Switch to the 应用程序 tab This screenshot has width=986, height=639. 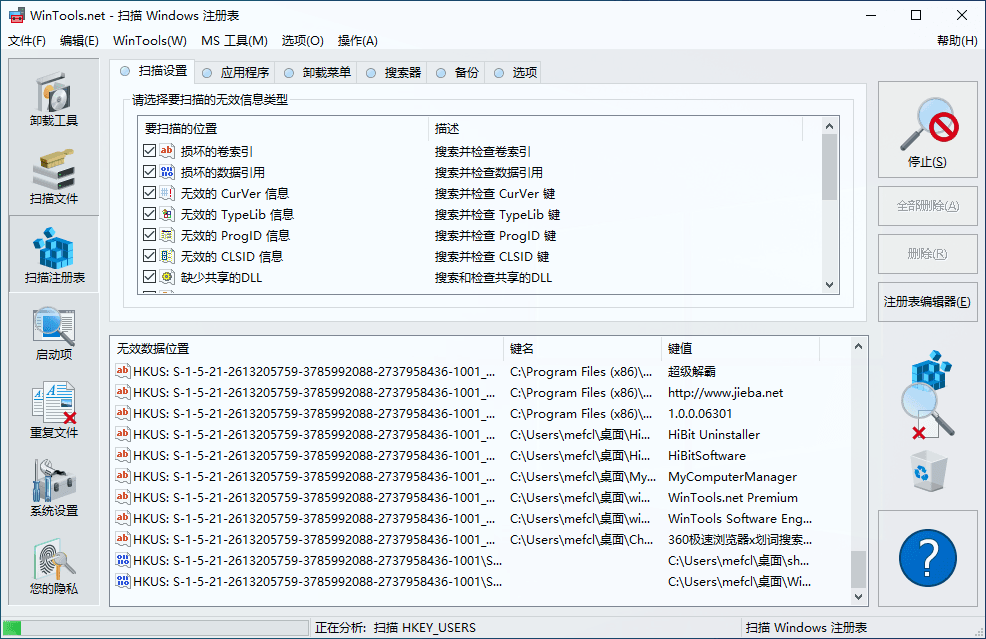tap(236, 72)
